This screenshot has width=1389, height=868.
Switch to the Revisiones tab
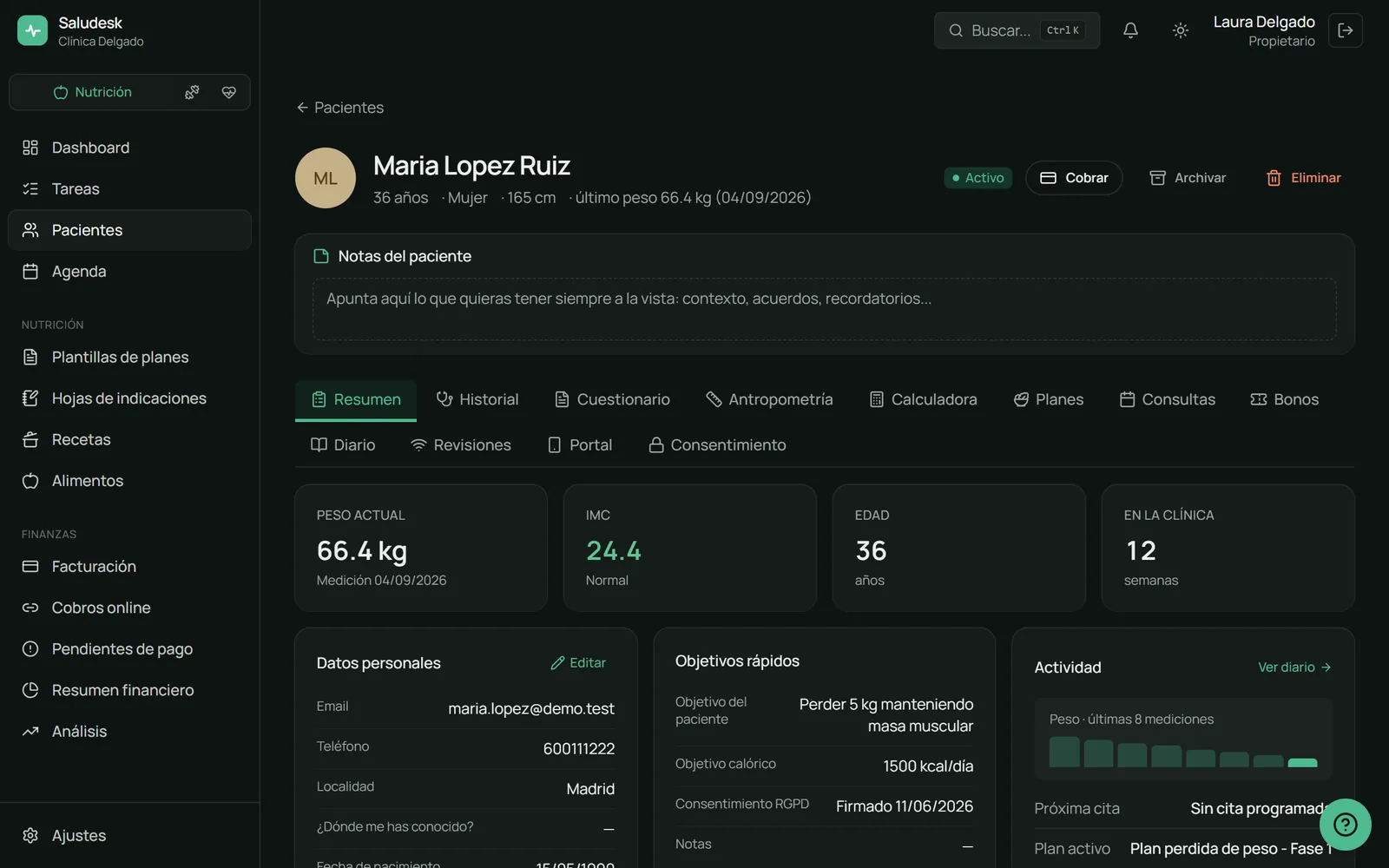click(461, 444)
